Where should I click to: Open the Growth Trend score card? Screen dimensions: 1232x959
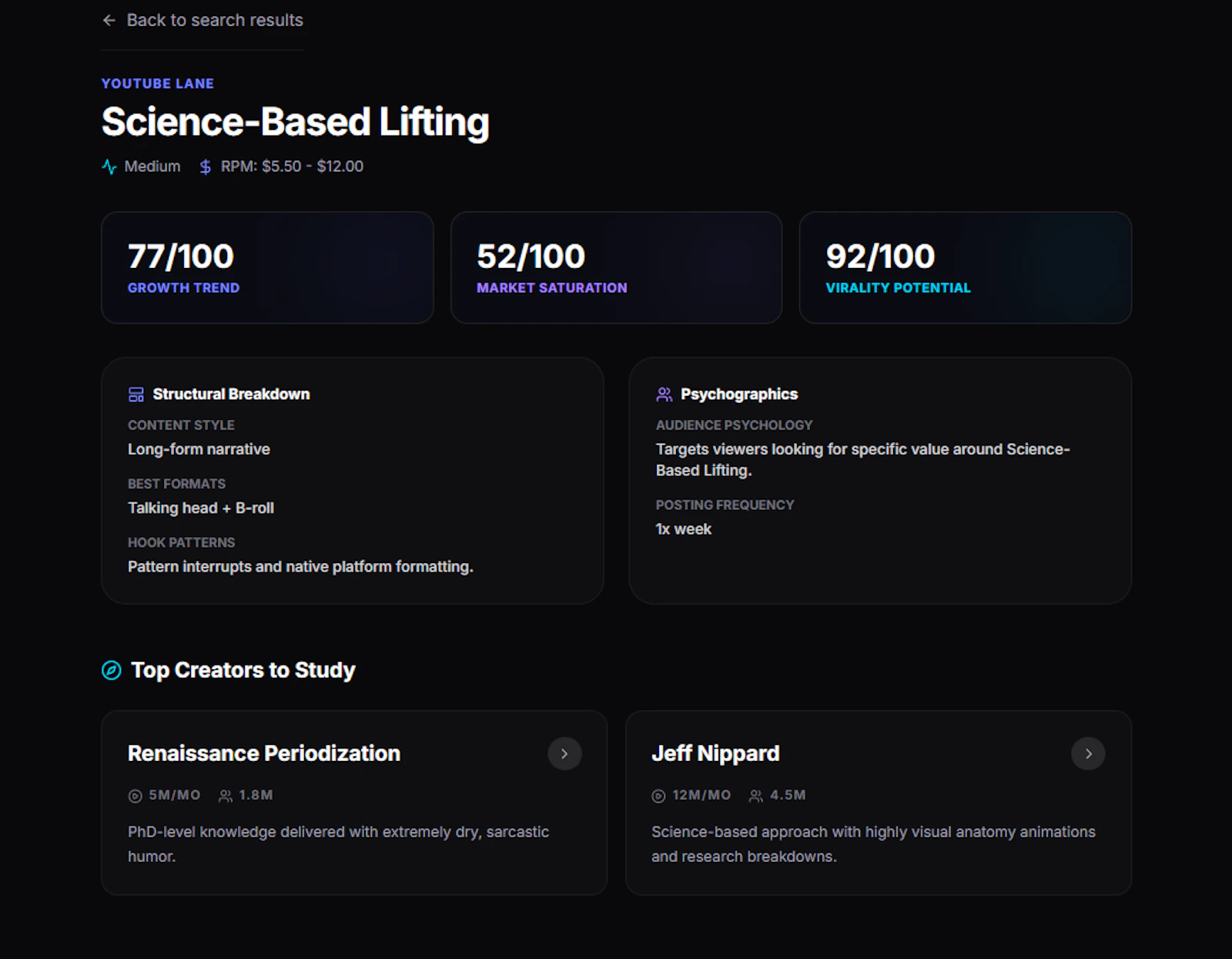(x=267, y=267)
